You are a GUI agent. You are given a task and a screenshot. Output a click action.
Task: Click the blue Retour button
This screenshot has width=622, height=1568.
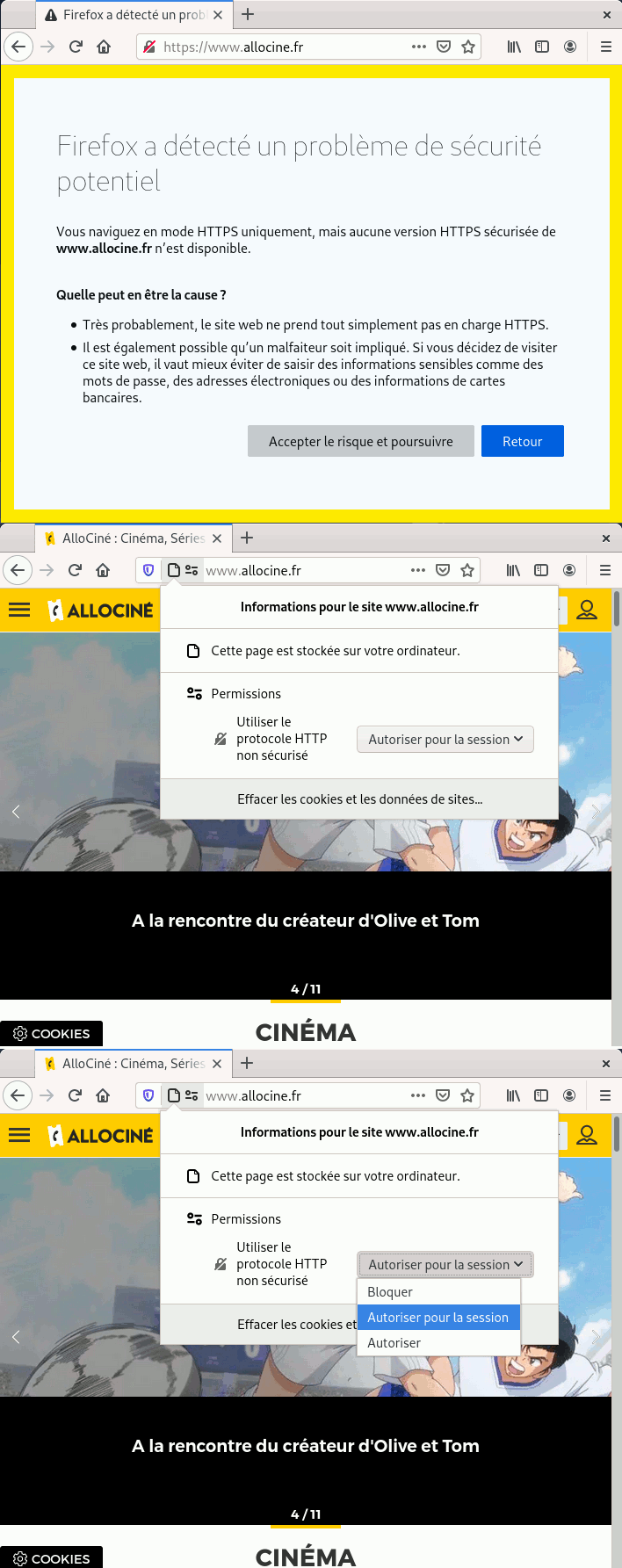(523, 441)
